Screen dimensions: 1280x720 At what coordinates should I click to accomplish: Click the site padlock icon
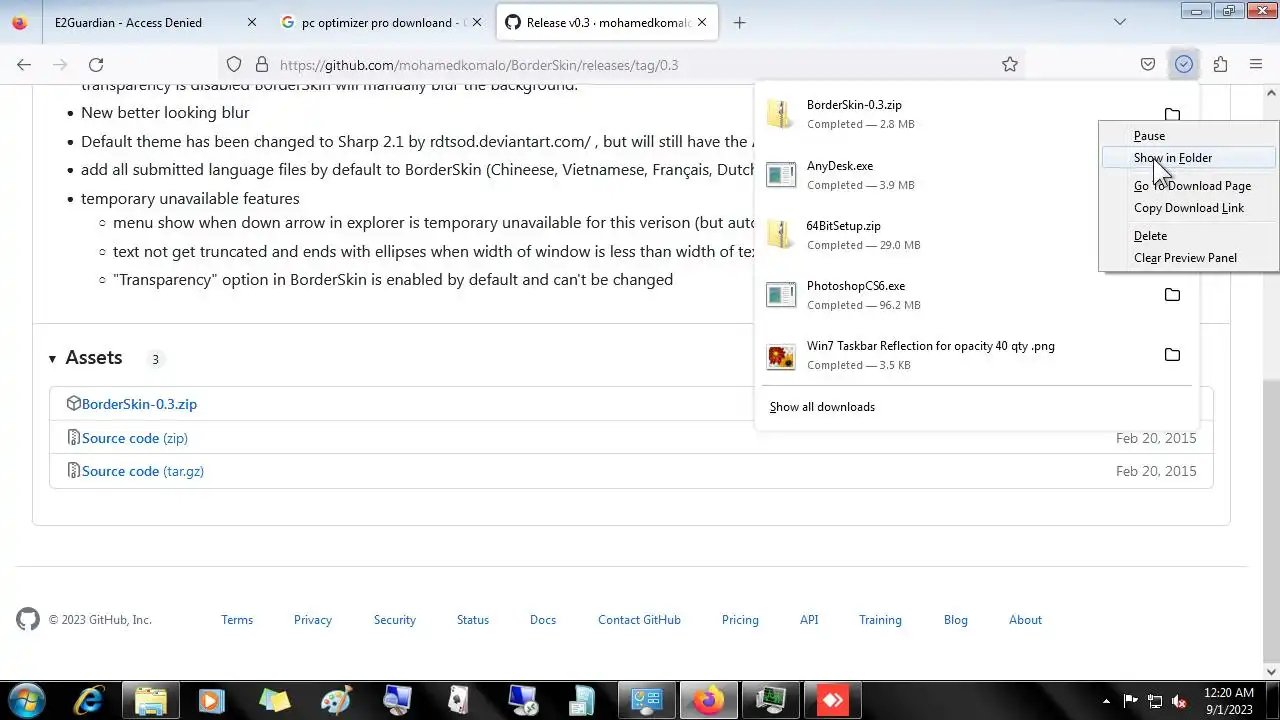click(262, 64)
